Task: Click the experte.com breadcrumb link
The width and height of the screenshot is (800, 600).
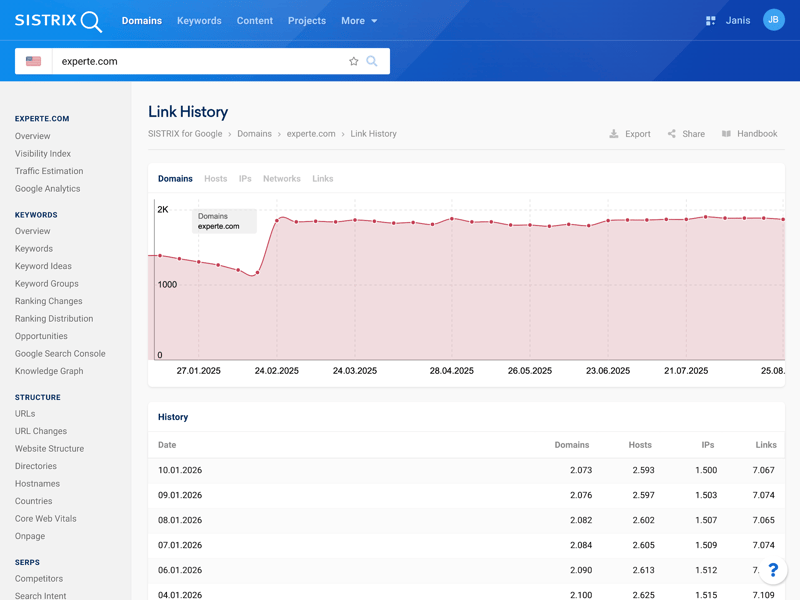Action: pos(311,134)
